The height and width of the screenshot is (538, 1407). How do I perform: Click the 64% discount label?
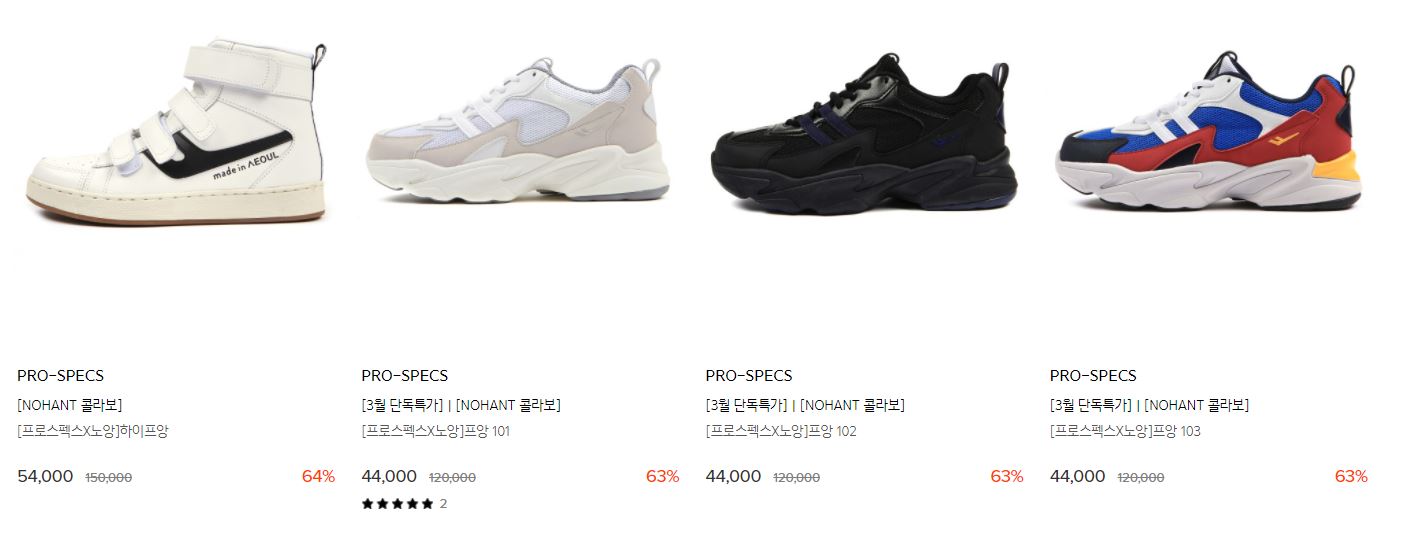(318, 476)
